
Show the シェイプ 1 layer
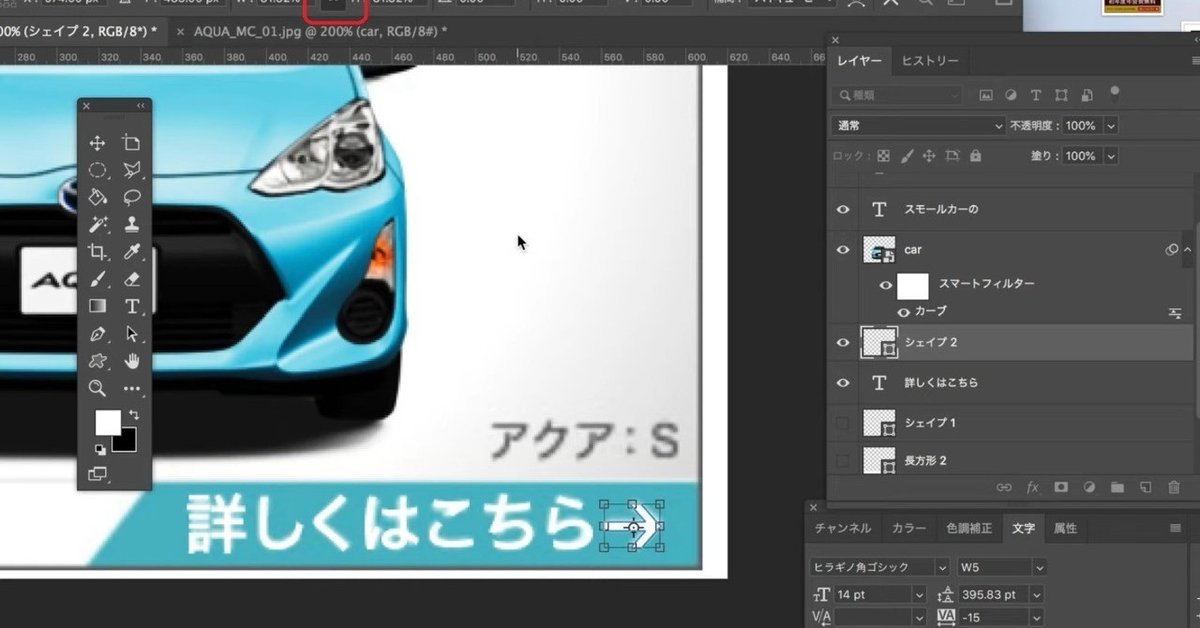point(843,423)
